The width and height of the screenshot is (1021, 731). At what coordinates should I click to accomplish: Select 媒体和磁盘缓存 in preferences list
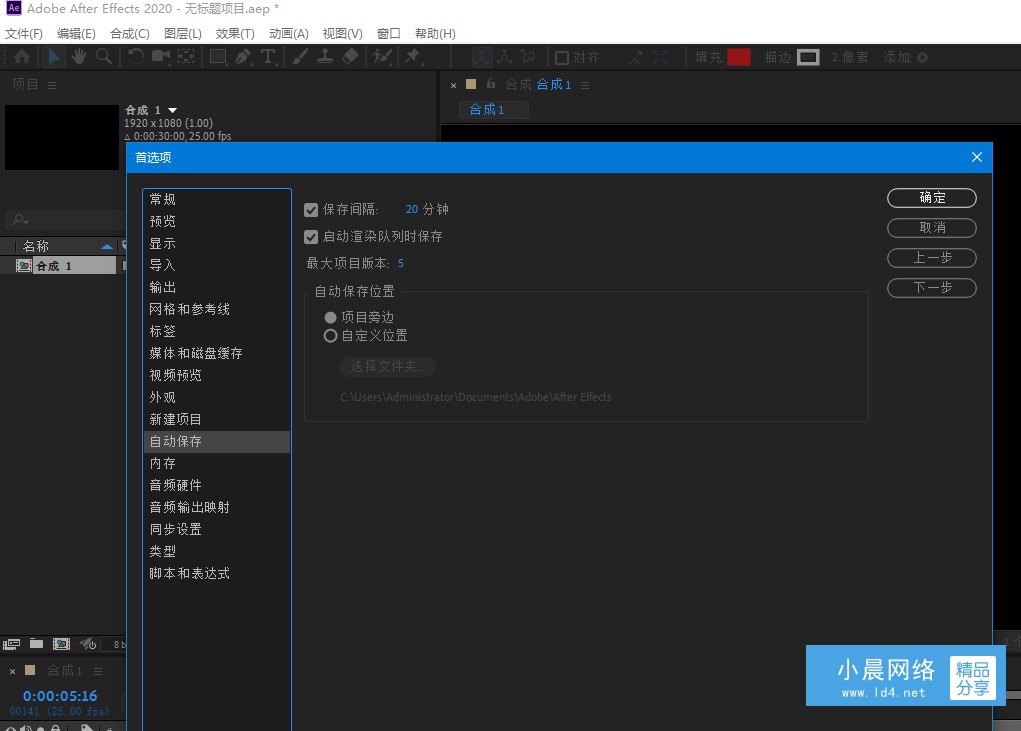click(x=216, y=353)
